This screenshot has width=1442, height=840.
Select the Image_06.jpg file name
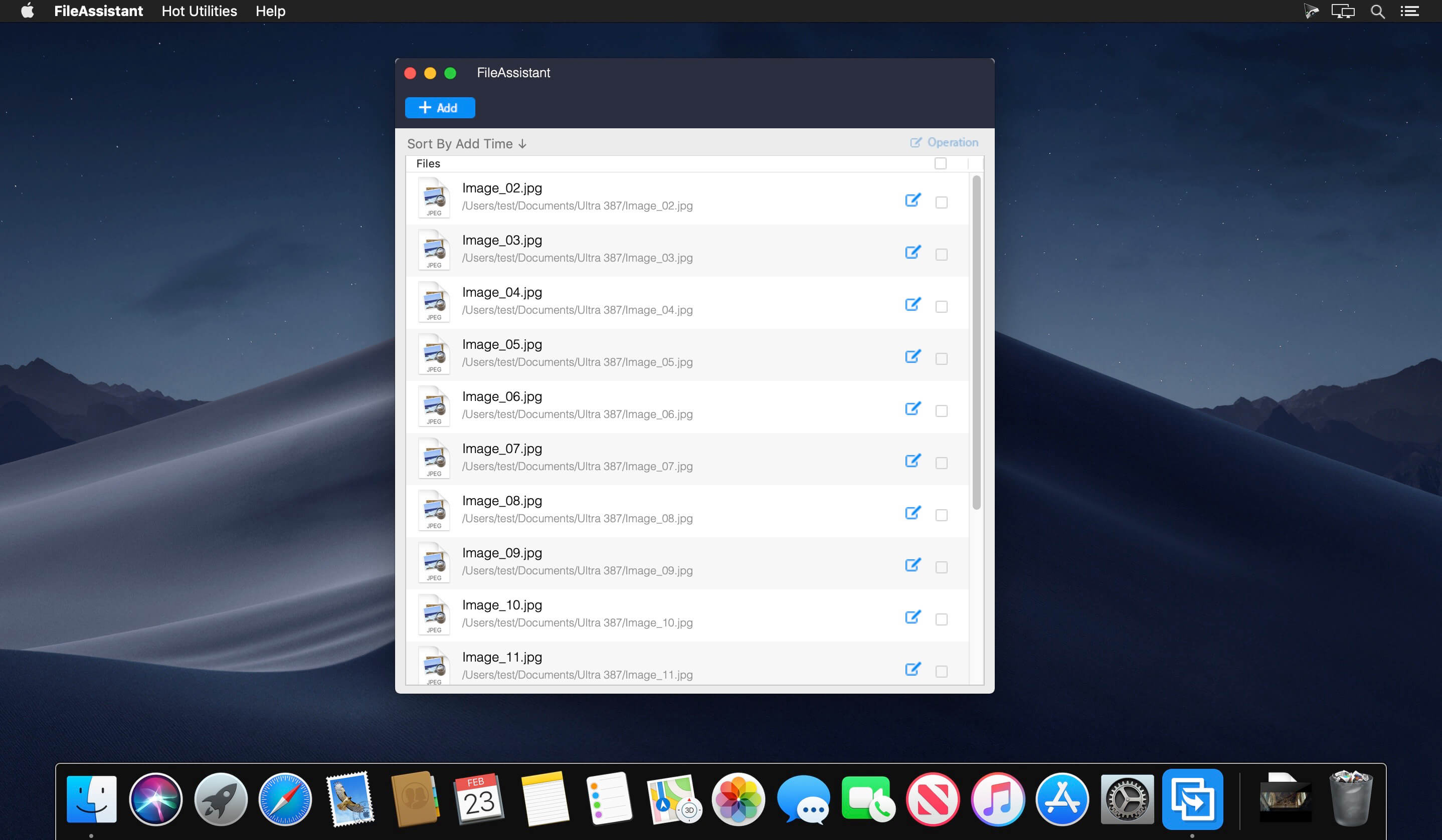pos(502,396)
